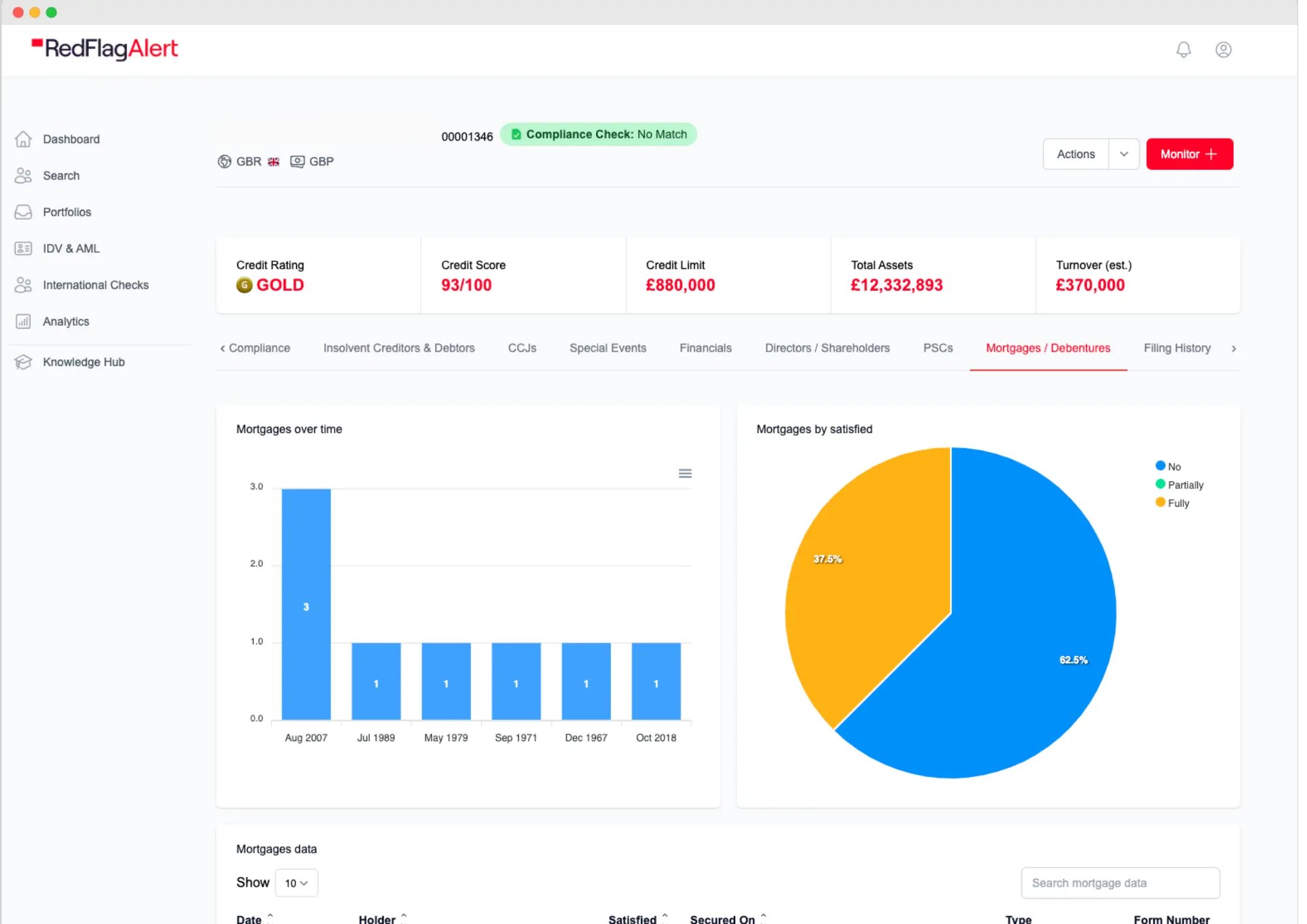Open the Show 10 entries dropdown
The height and width of the screenshot is (924, 1307).
(x=297, y=883)
